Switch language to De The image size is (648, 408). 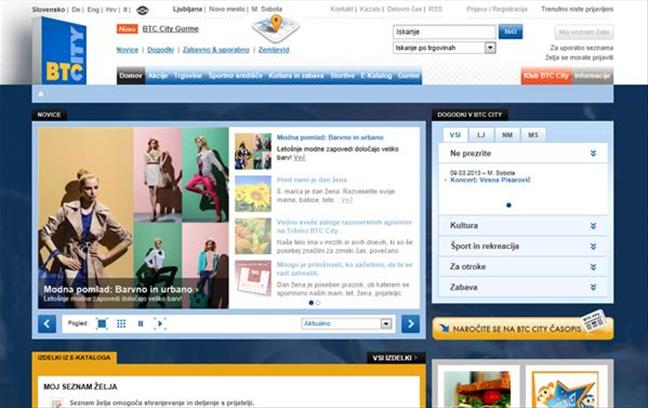point(76,9)
